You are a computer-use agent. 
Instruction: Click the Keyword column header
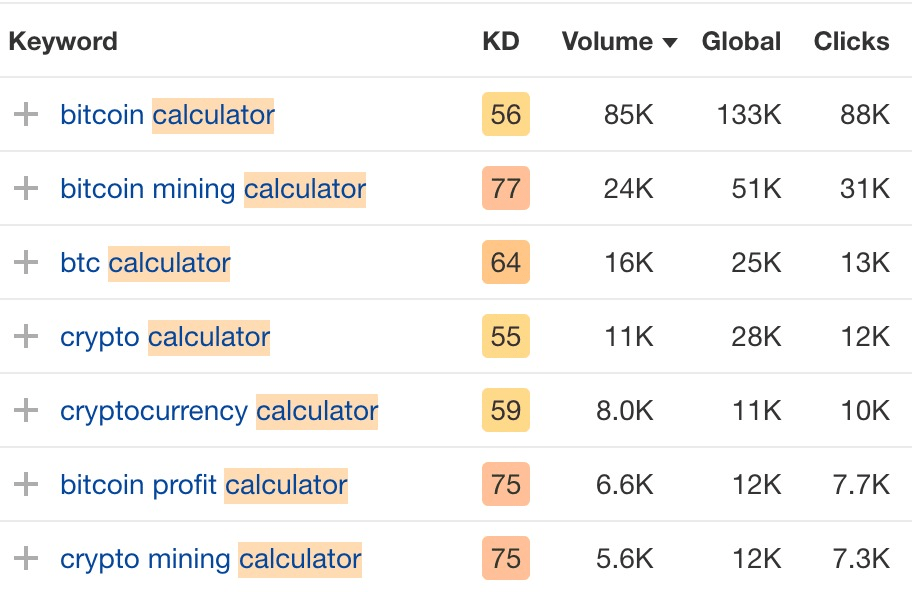pos(63,41)
